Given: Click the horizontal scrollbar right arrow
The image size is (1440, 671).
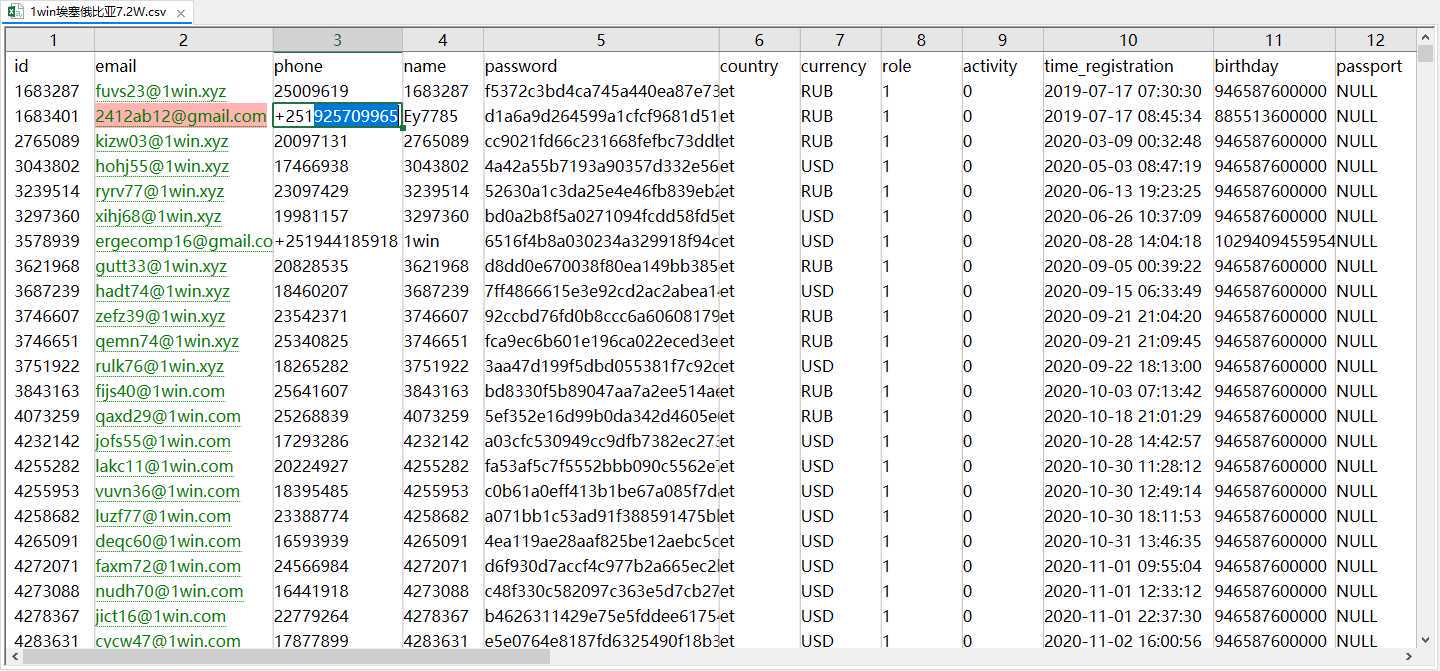Looking at the screenshot, I should (1409, 657).
